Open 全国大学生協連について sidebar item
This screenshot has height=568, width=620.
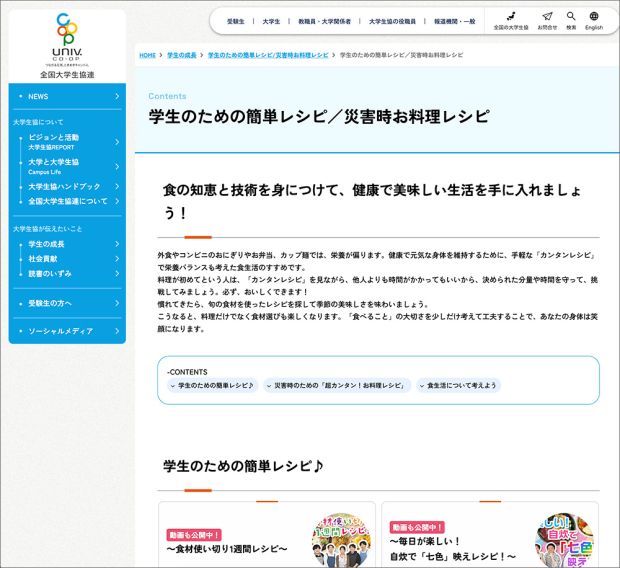click(67, 201)
